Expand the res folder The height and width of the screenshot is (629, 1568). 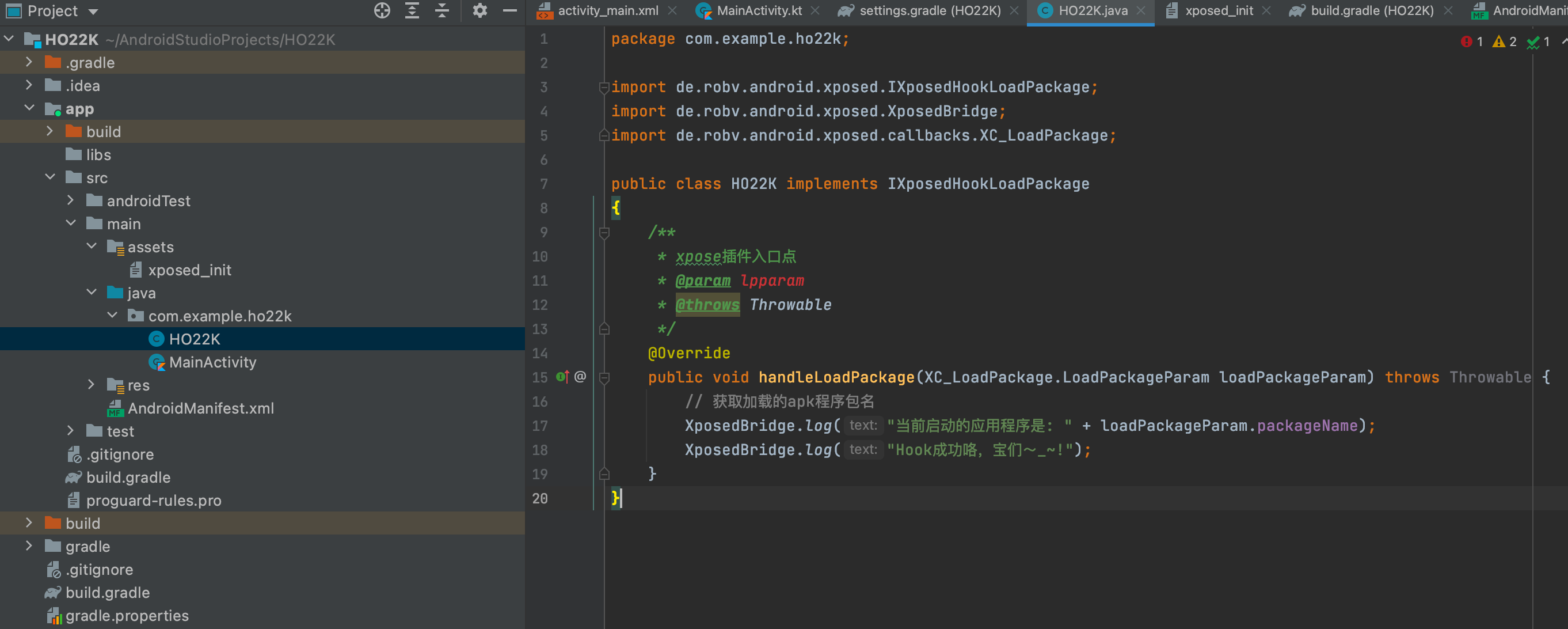tap(92, 384)
